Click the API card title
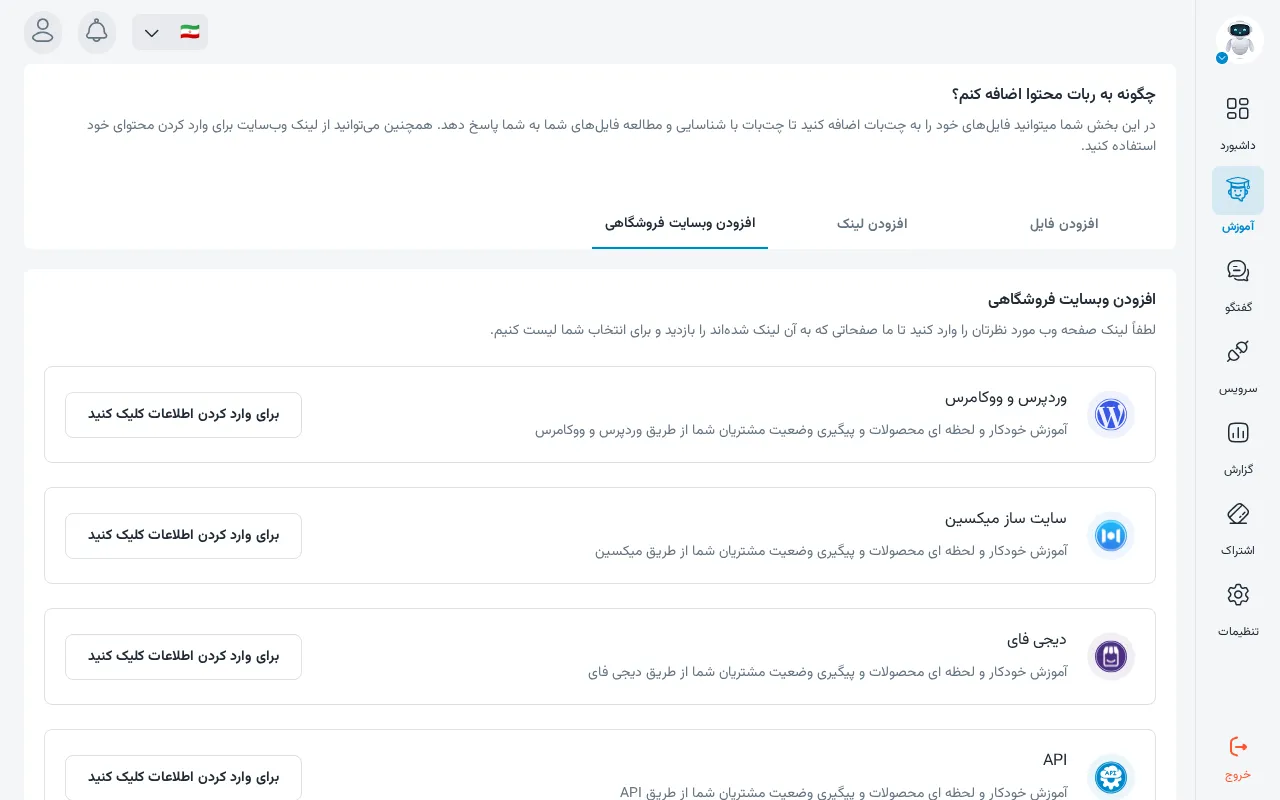The image size is (1280, 800). point(1055,760)
